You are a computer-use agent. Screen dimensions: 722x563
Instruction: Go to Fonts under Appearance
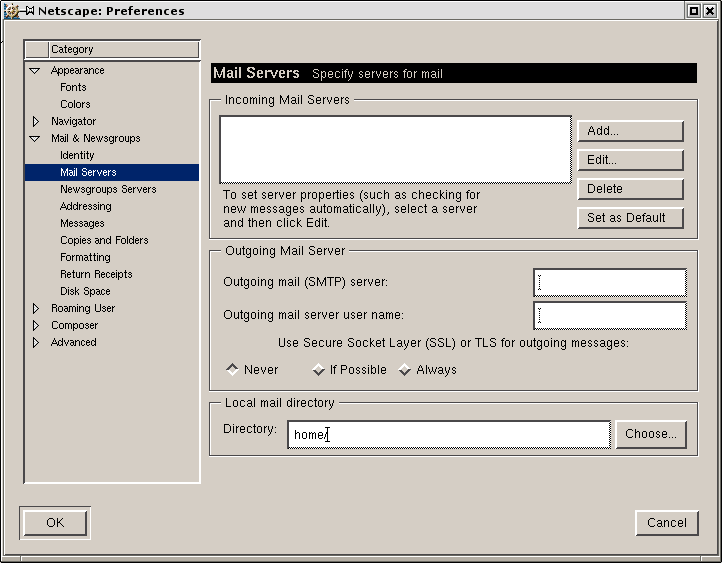tap(73, 88)
